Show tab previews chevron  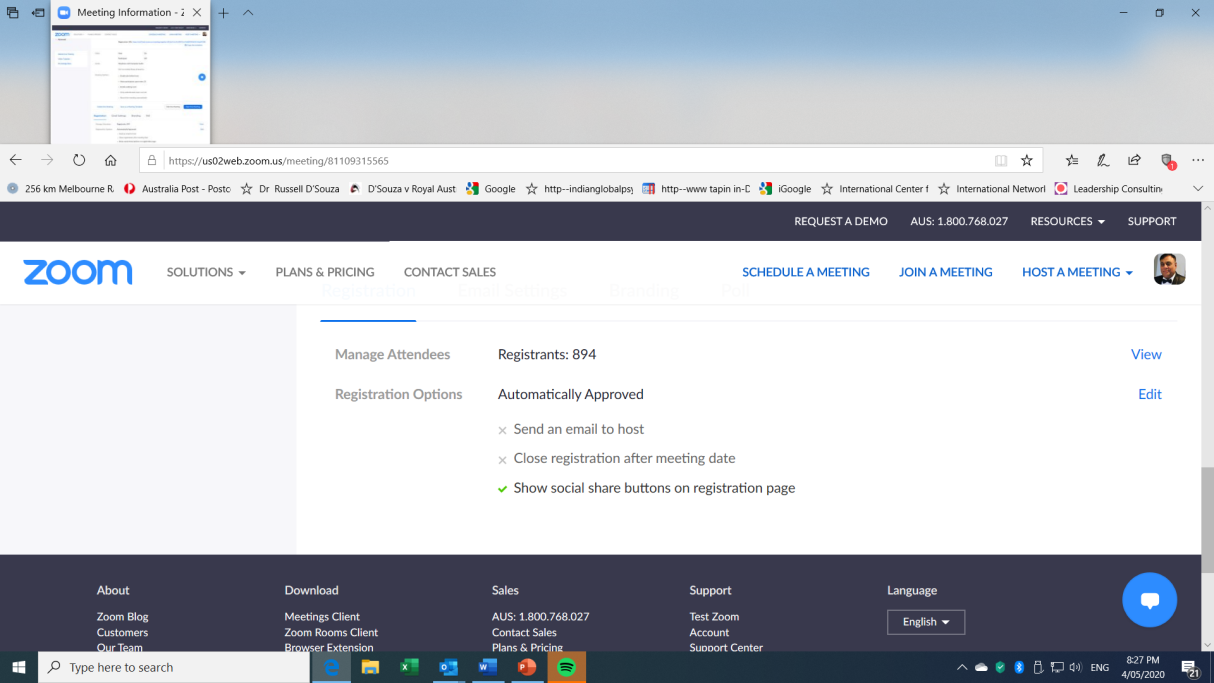click(248, 13)
